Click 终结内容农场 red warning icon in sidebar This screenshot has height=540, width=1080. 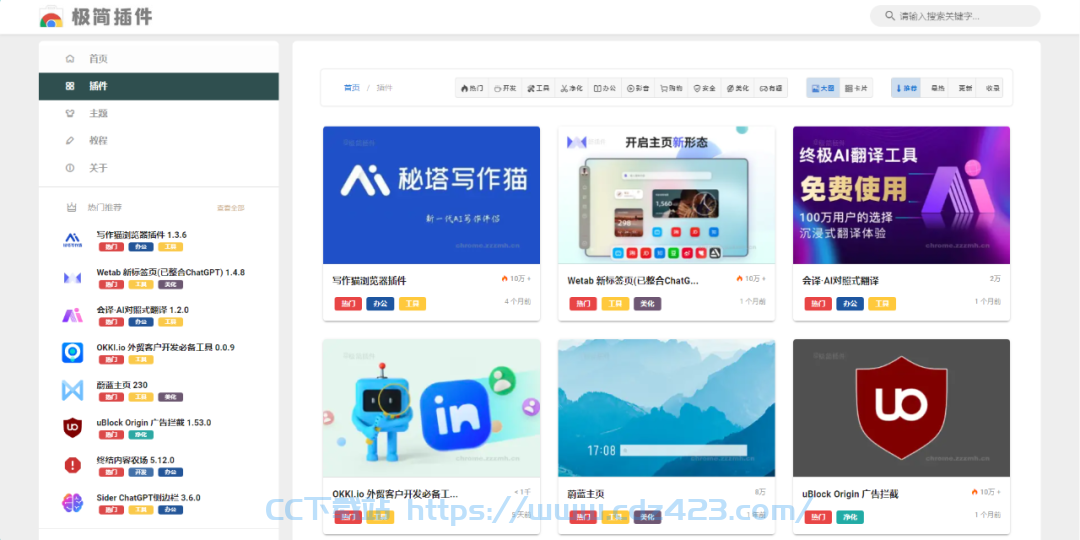coord(72,466)
